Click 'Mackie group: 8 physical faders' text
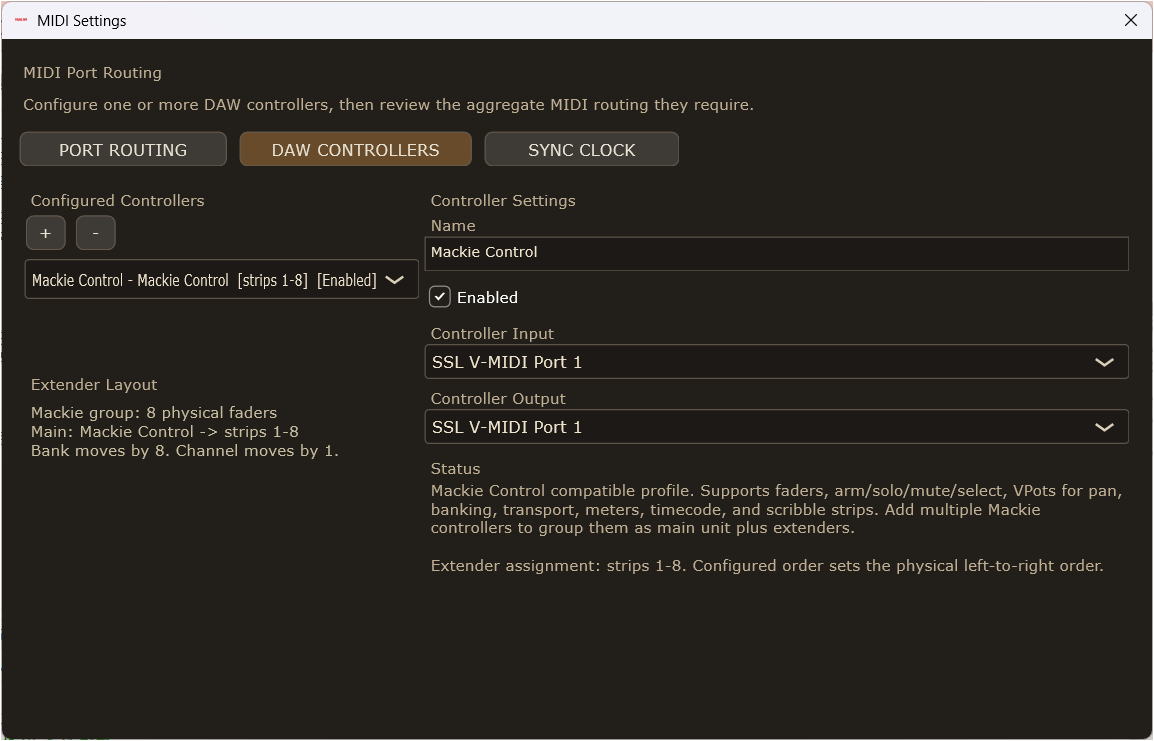The image size is (1154, 741). point(154,413)
